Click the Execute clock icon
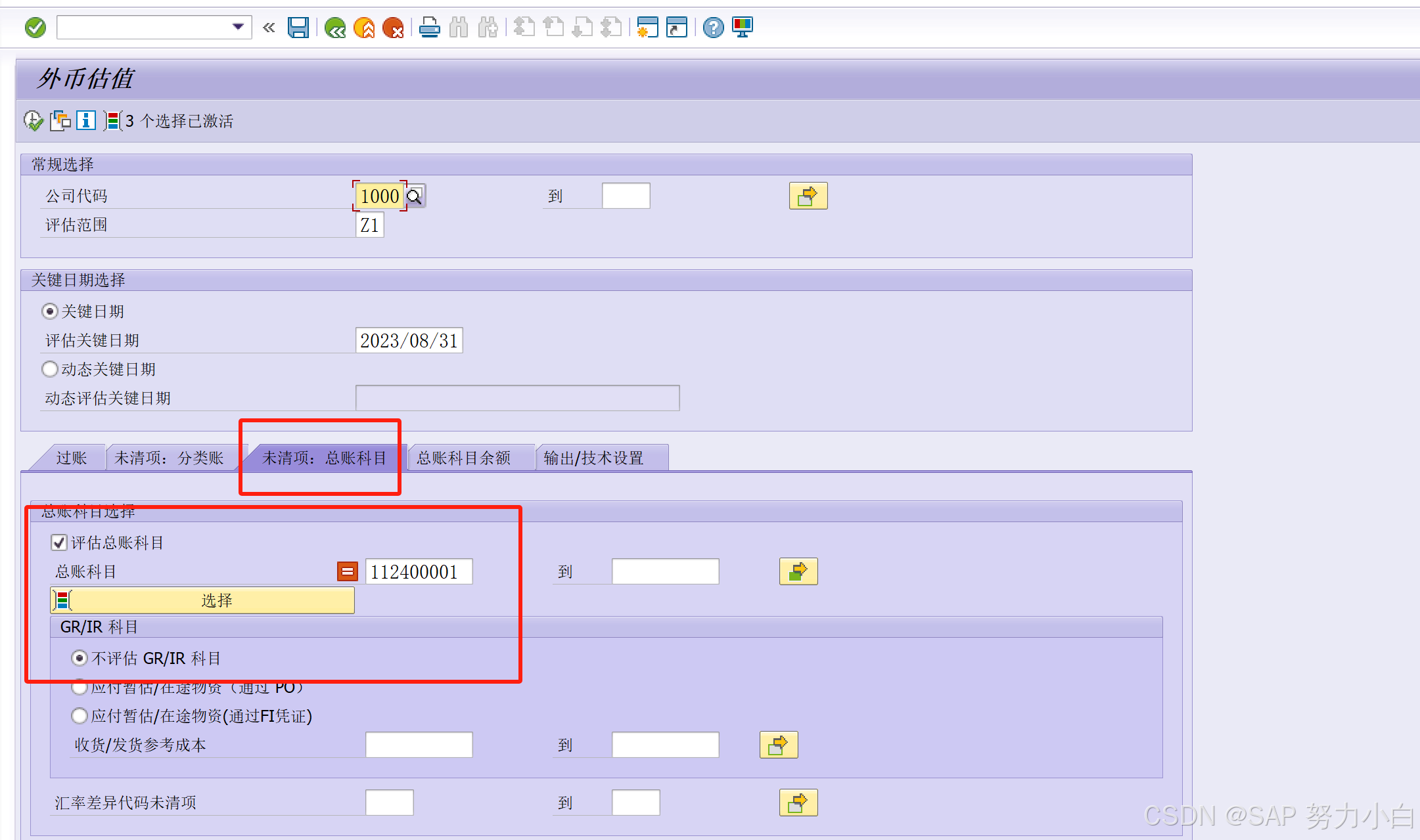This screenshot has width=1420, height=840. (x=33, y=121)
